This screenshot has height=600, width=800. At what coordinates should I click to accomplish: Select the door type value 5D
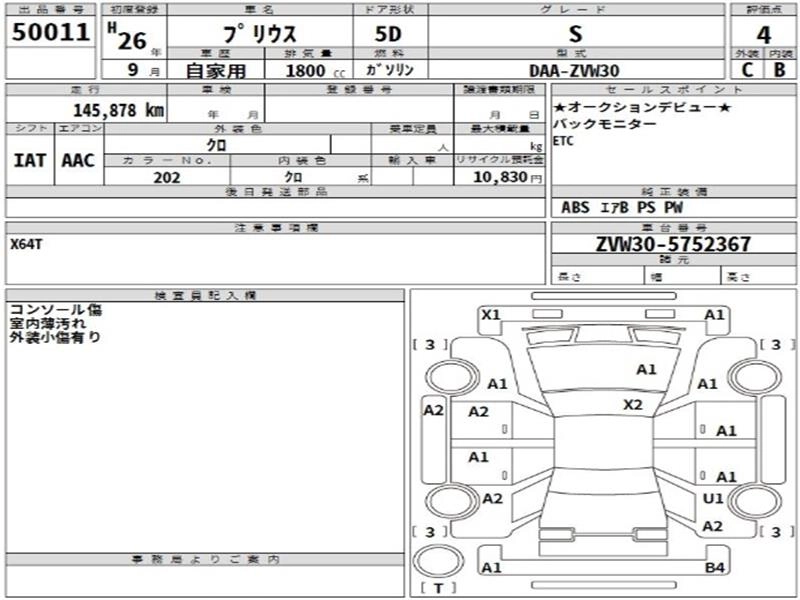click(x=388, y=34)
